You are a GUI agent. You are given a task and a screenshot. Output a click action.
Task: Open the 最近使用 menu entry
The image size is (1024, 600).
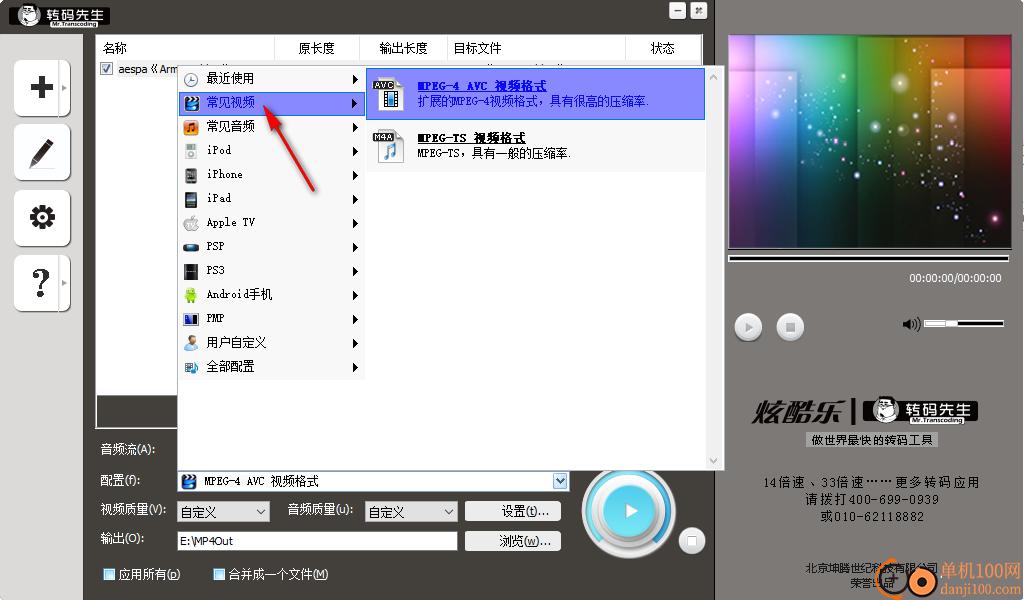tap(271, 79)
